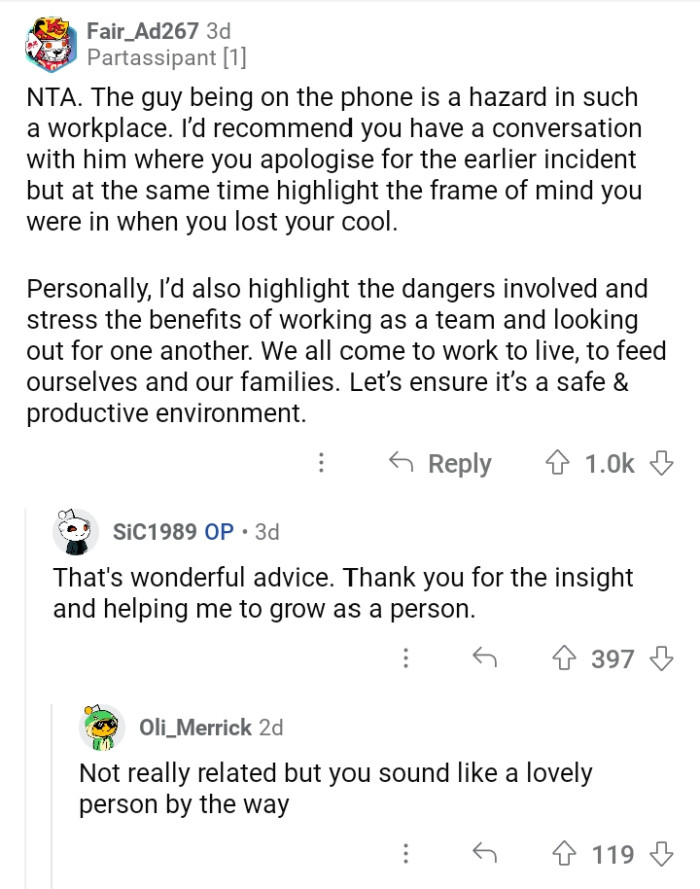Click Fair_Ad267's avatar image
The height and width of the screenshot is (889, 700).
(49, 45)
